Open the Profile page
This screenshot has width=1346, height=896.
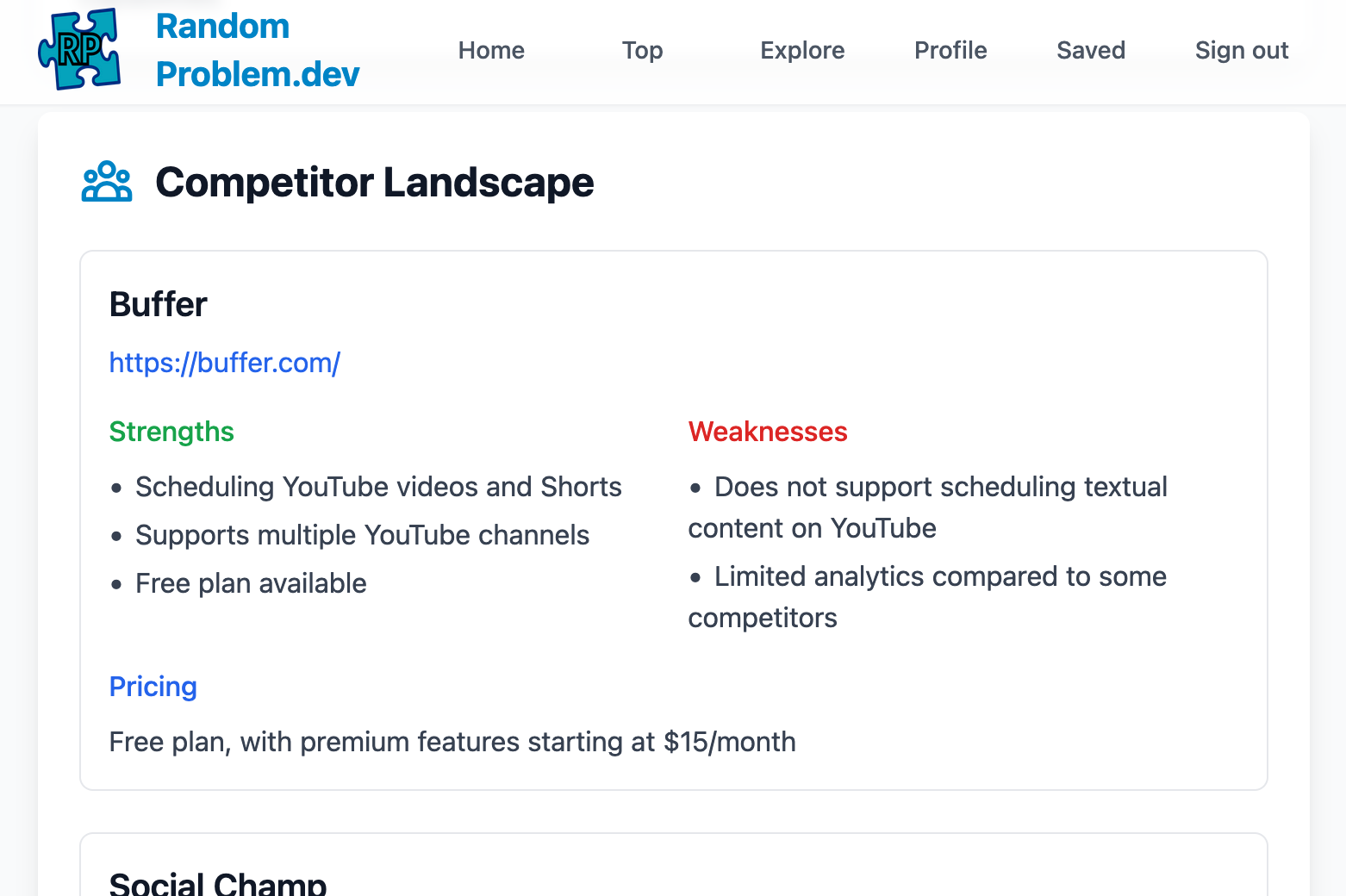tap(950, 50)
